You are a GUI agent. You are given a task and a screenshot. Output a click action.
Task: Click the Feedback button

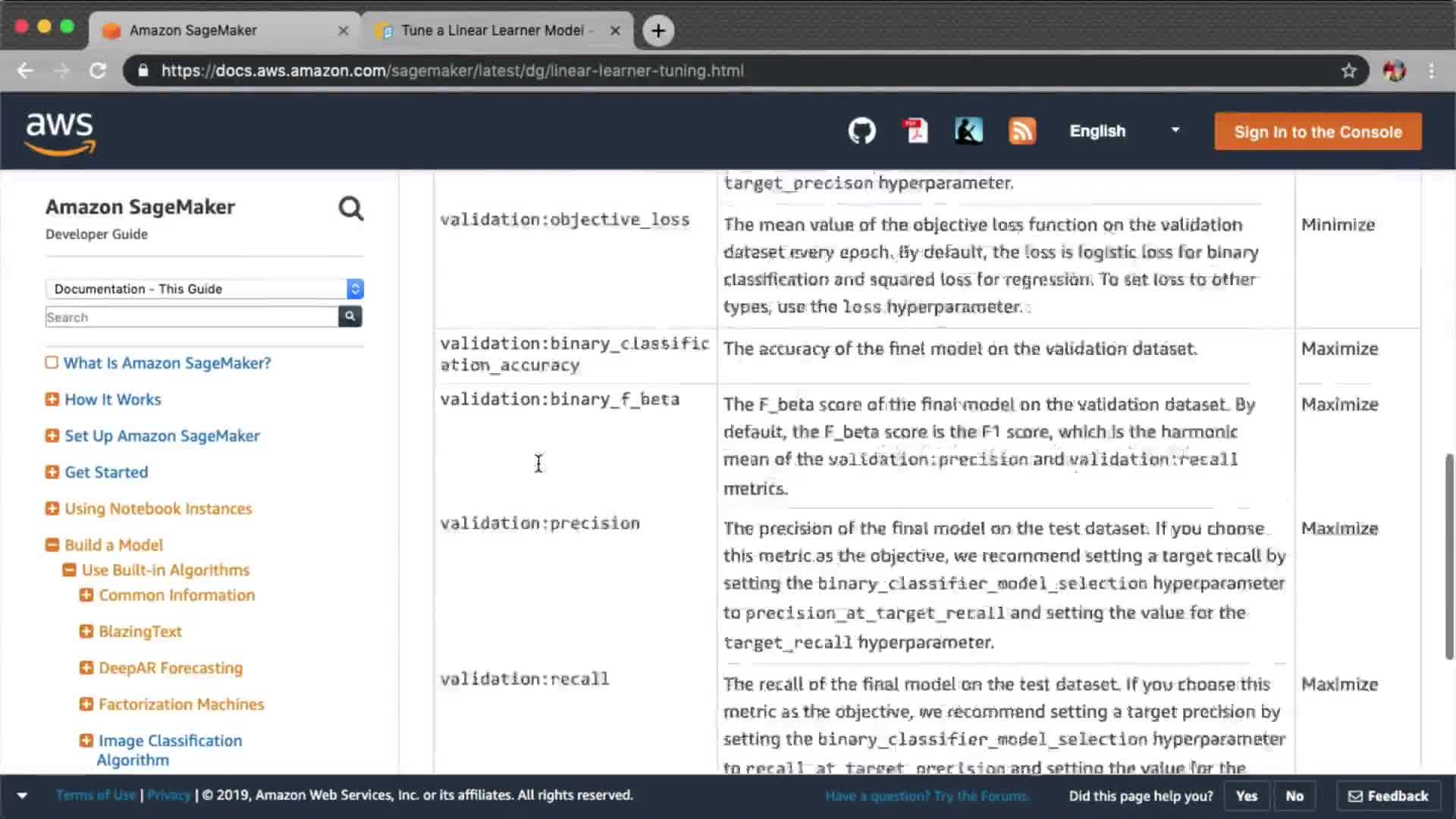[x=1388, y=795]
